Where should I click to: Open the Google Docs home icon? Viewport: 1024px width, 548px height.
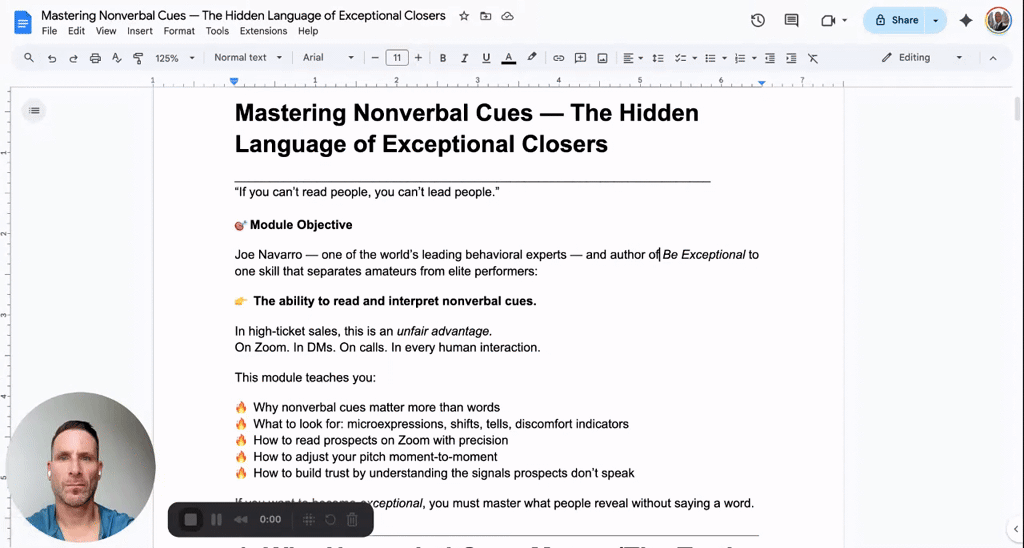click(23, 22)
